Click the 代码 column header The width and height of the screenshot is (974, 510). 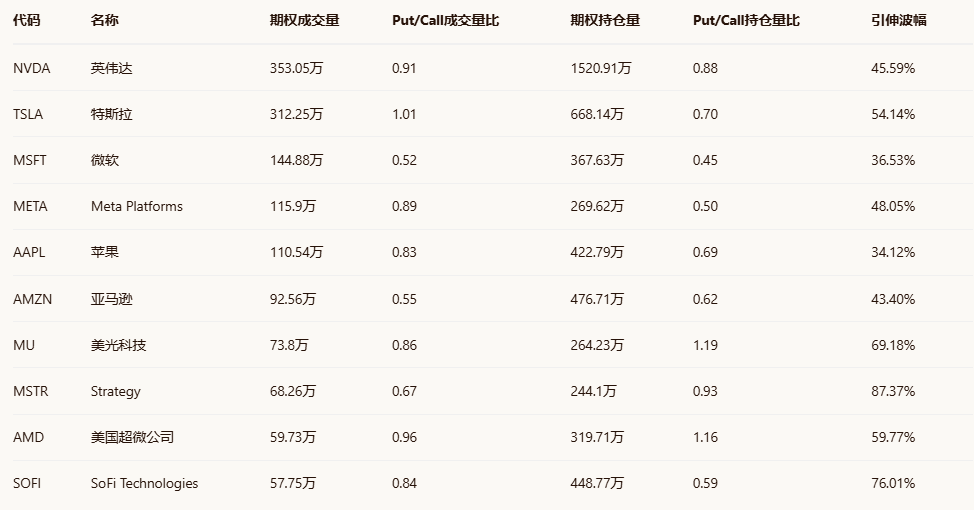27,20
